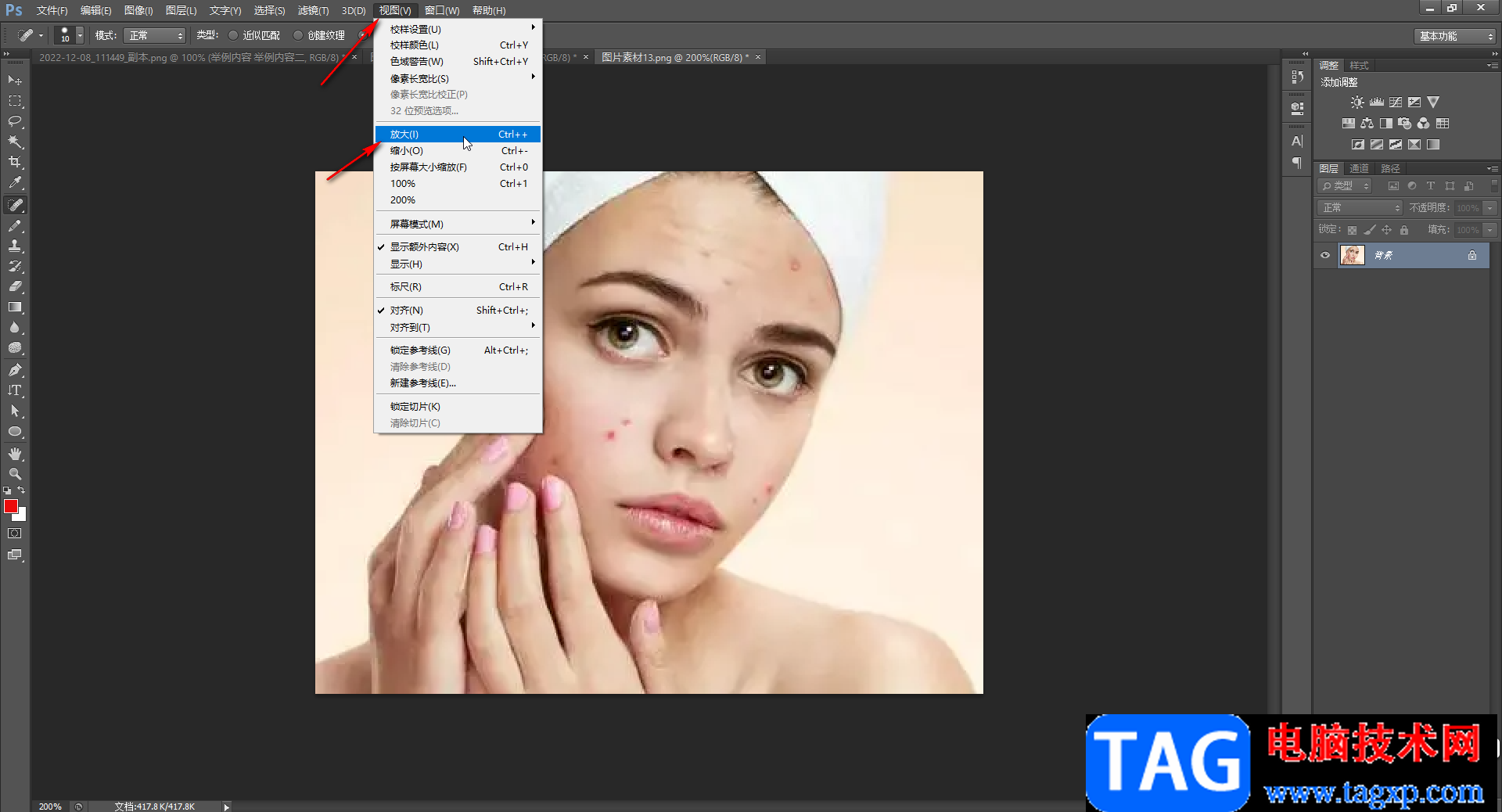Select the Ellipse shape tool

15,432
